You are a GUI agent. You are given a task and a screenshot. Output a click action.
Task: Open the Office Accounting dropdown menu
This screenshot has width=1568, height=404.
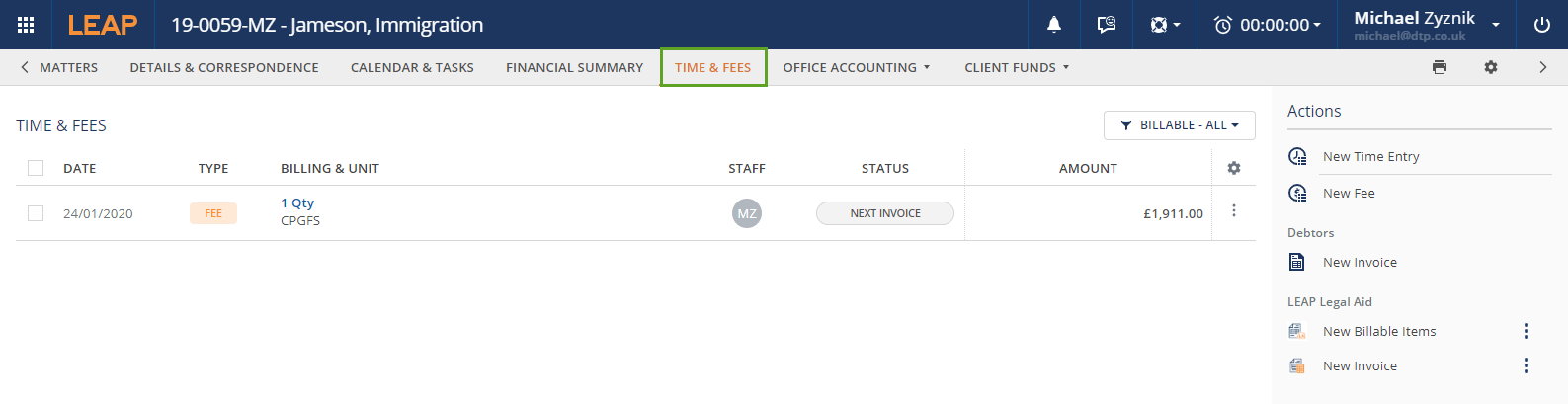[857, 67]
